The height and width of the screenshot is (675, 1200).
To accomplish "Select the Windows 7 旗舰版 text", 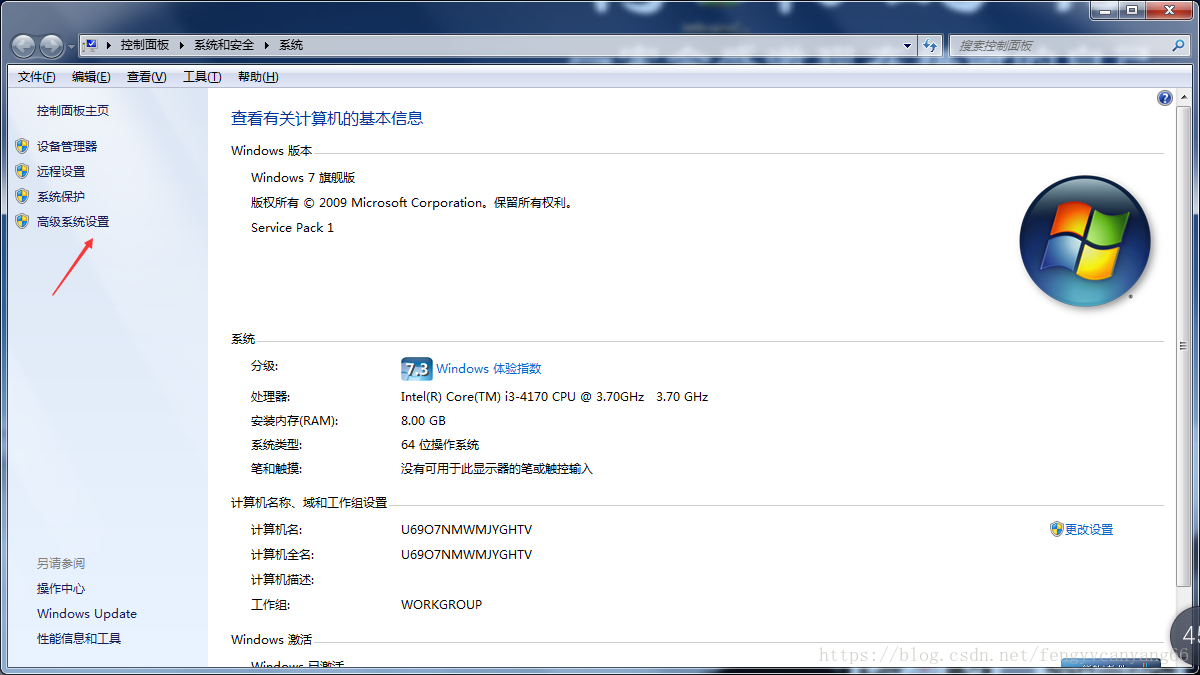I will pos(303,177).
